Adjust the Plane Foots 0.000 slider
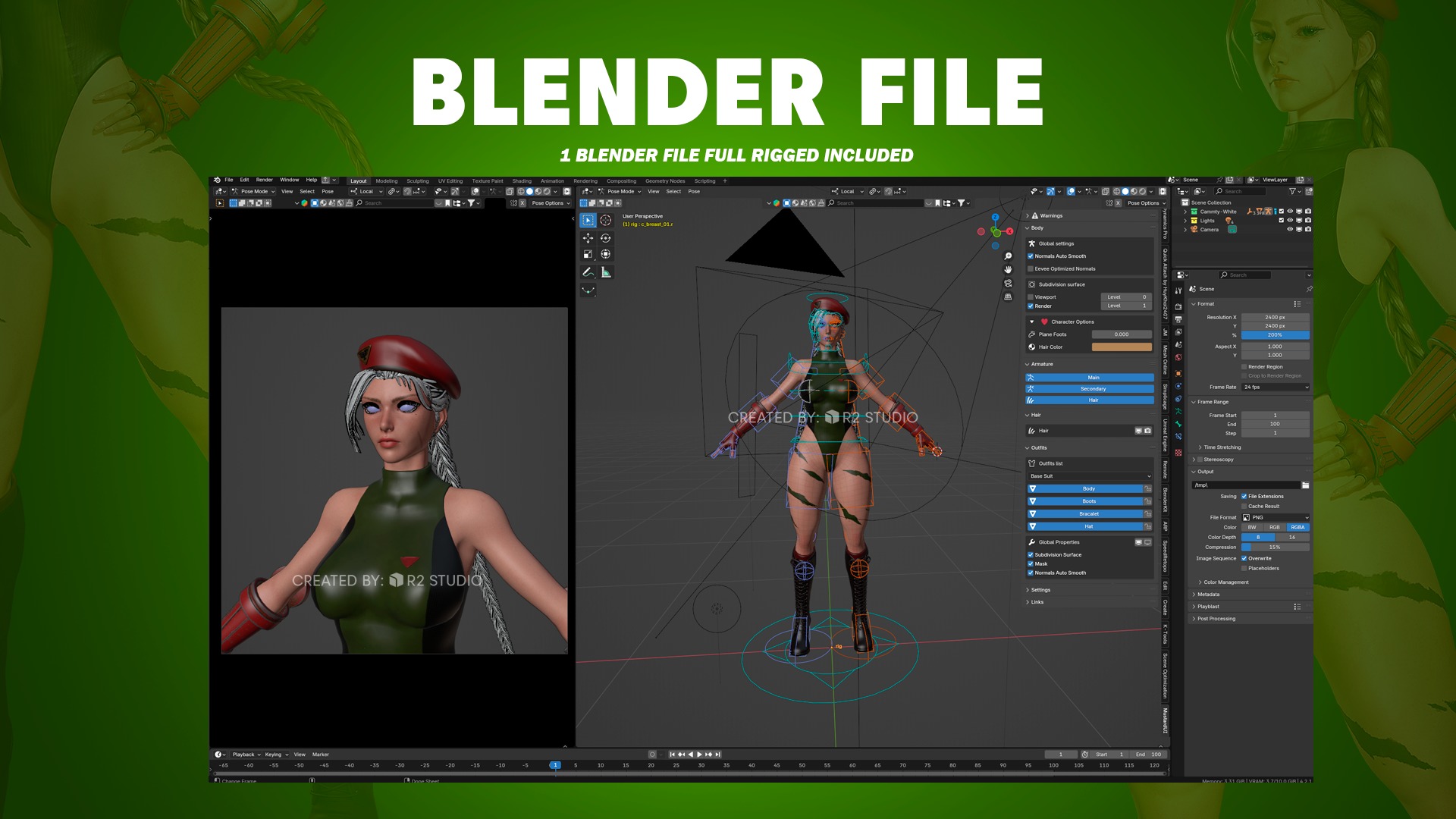The height and width of the screenshot is (819, 1456). point(1122,334)
